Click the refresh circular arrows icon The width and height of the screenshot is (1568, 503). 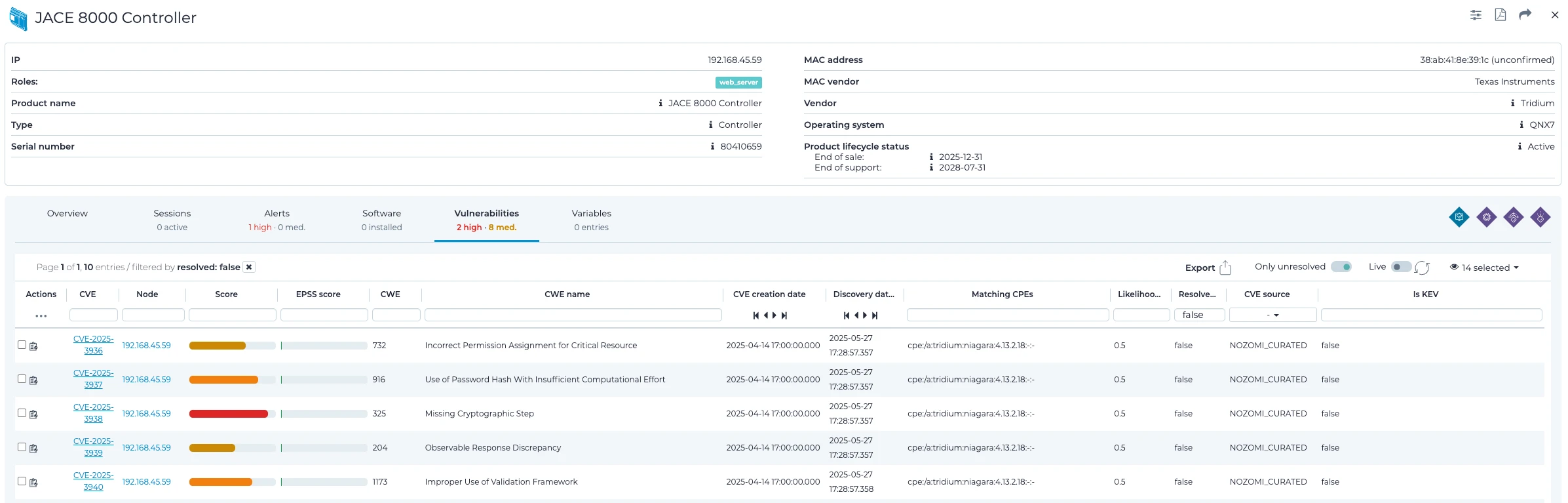coord(1422,268)
